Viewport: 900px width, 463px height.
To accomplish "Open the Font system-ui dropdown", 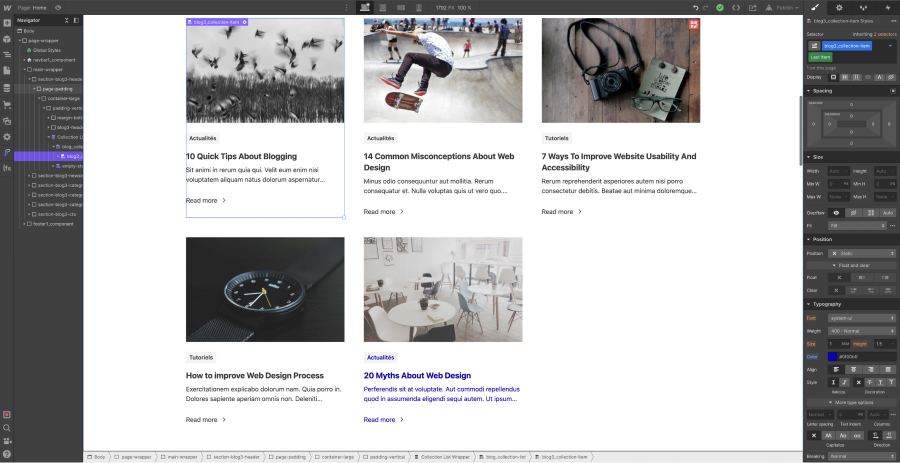I will tap(862, 318).
